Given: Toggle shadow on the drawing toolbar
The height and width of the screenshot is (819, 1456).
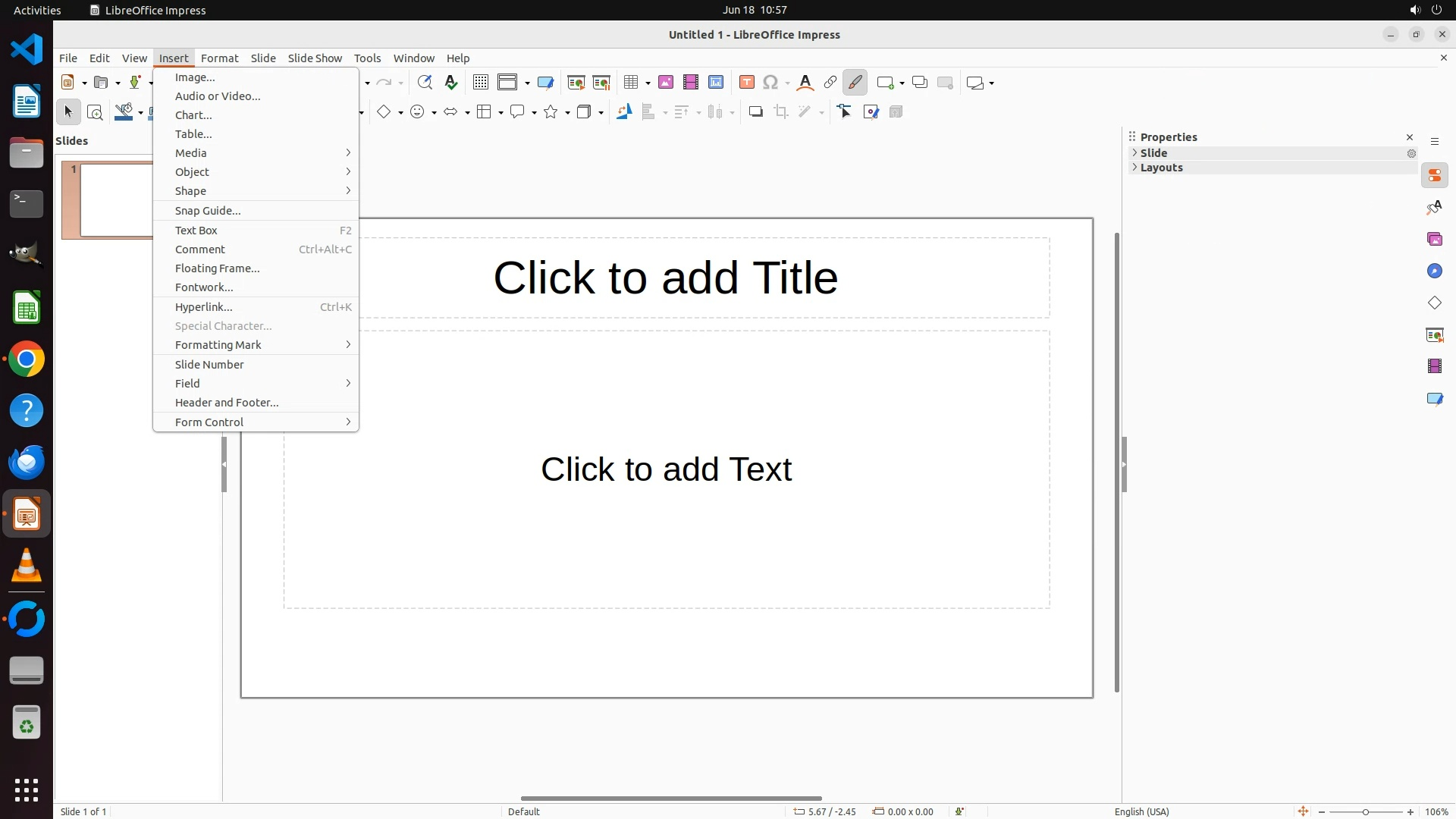Looking at the screenshot, I should click(755, 112).
